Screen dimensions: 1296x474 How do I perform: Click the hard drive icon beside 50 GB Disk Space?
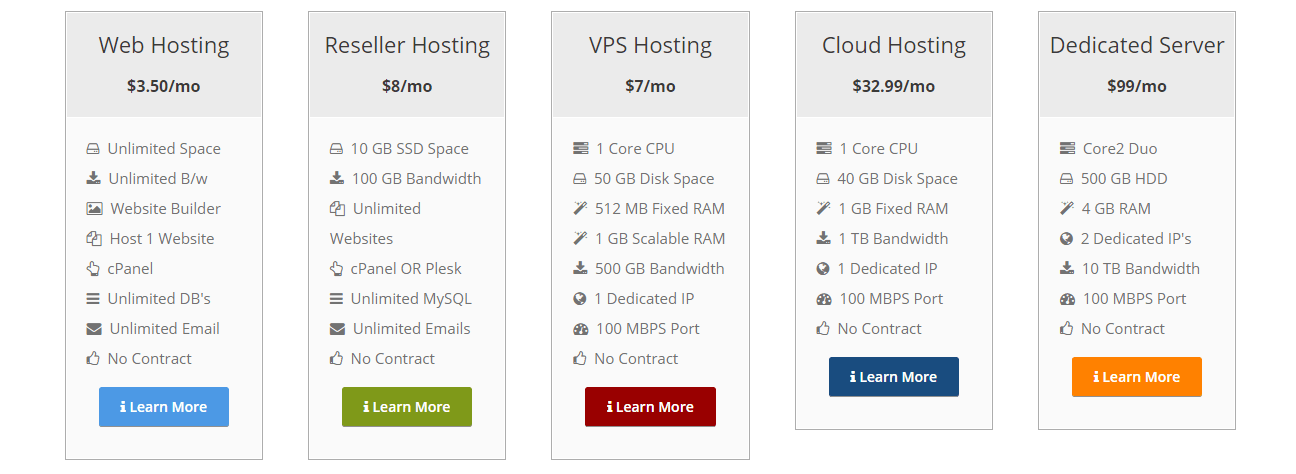click(580, 179)
